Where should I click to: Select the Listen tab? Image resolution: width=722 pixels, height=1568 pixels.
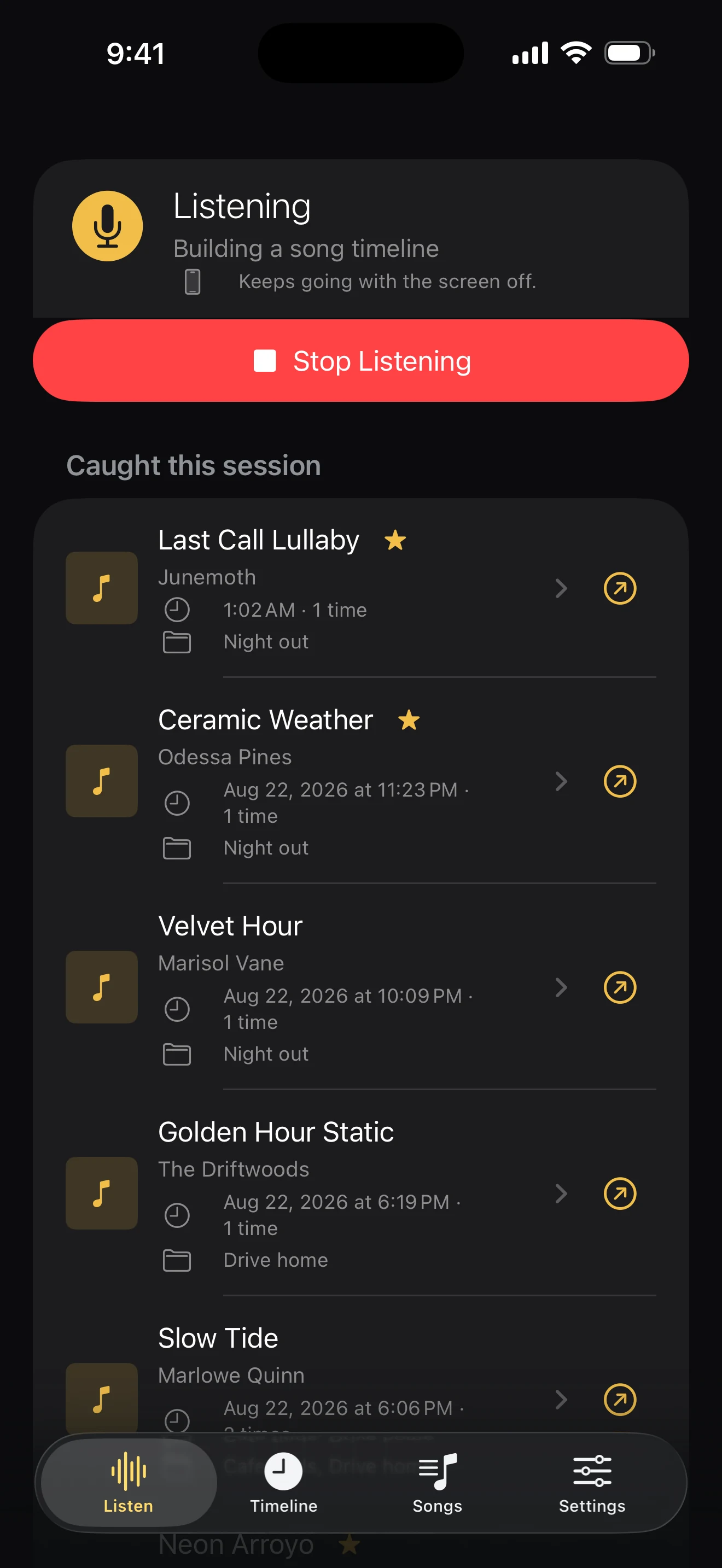[129, 1483]
